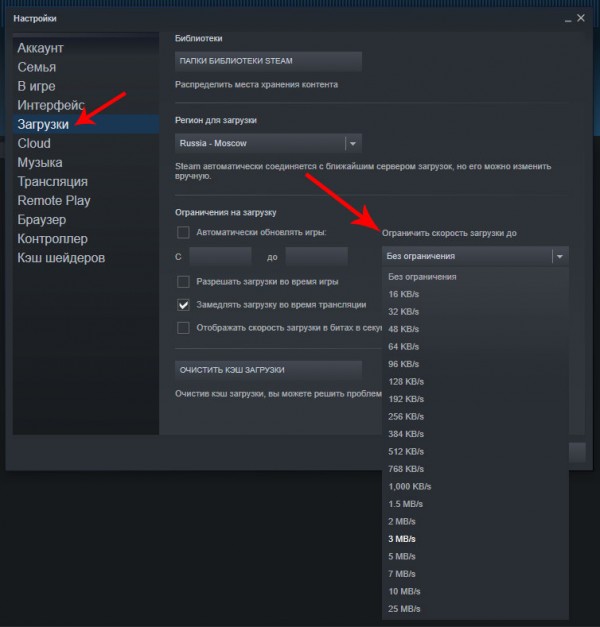
Task: Open the Трансляция settings section
Action: 86,182
